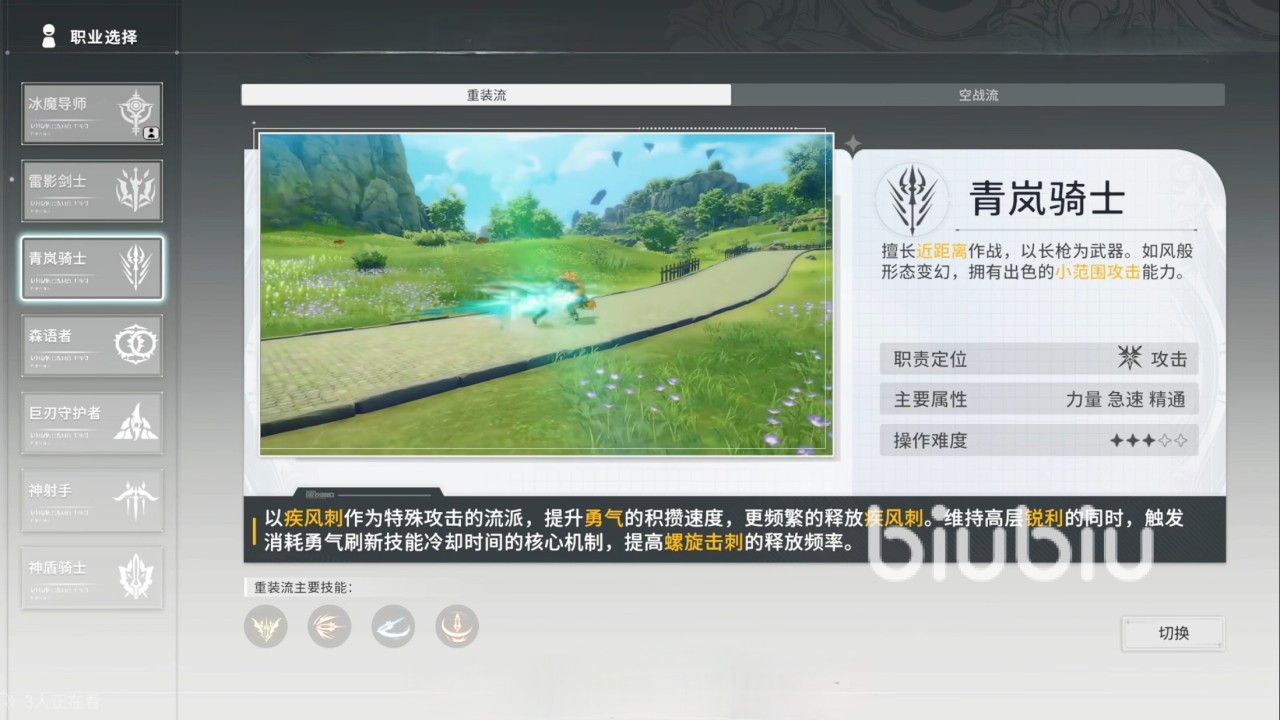The width and height of the screenshot is (1280, 720).
Task: Click the class skill preview video
Action: [546, 294]
